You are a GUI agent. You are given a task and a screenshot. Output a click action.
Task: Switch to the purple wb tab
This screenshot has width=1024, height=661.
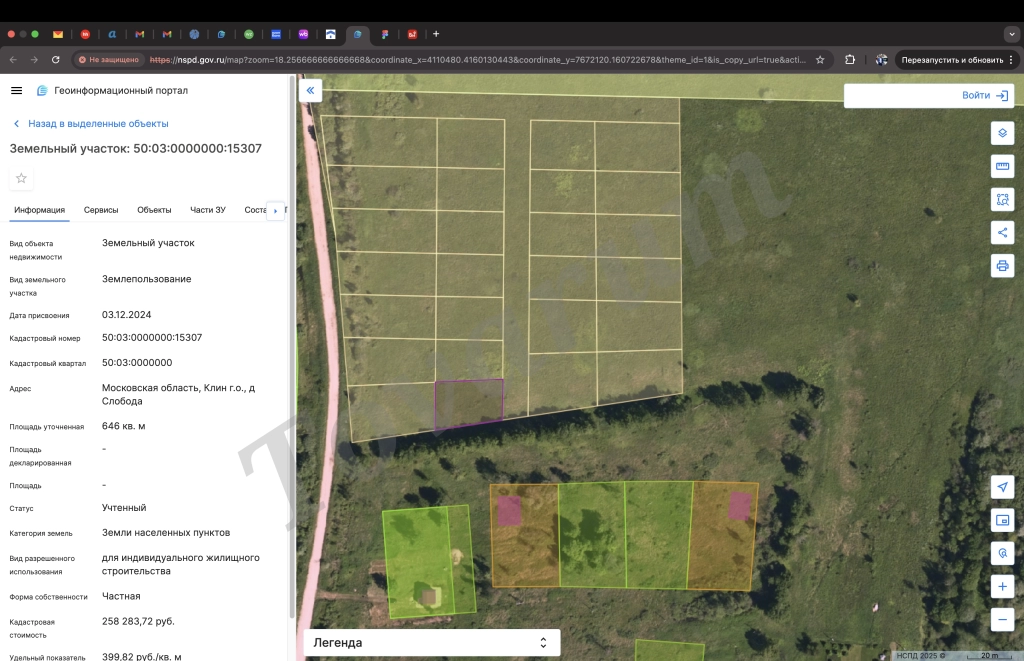[304, 34]
